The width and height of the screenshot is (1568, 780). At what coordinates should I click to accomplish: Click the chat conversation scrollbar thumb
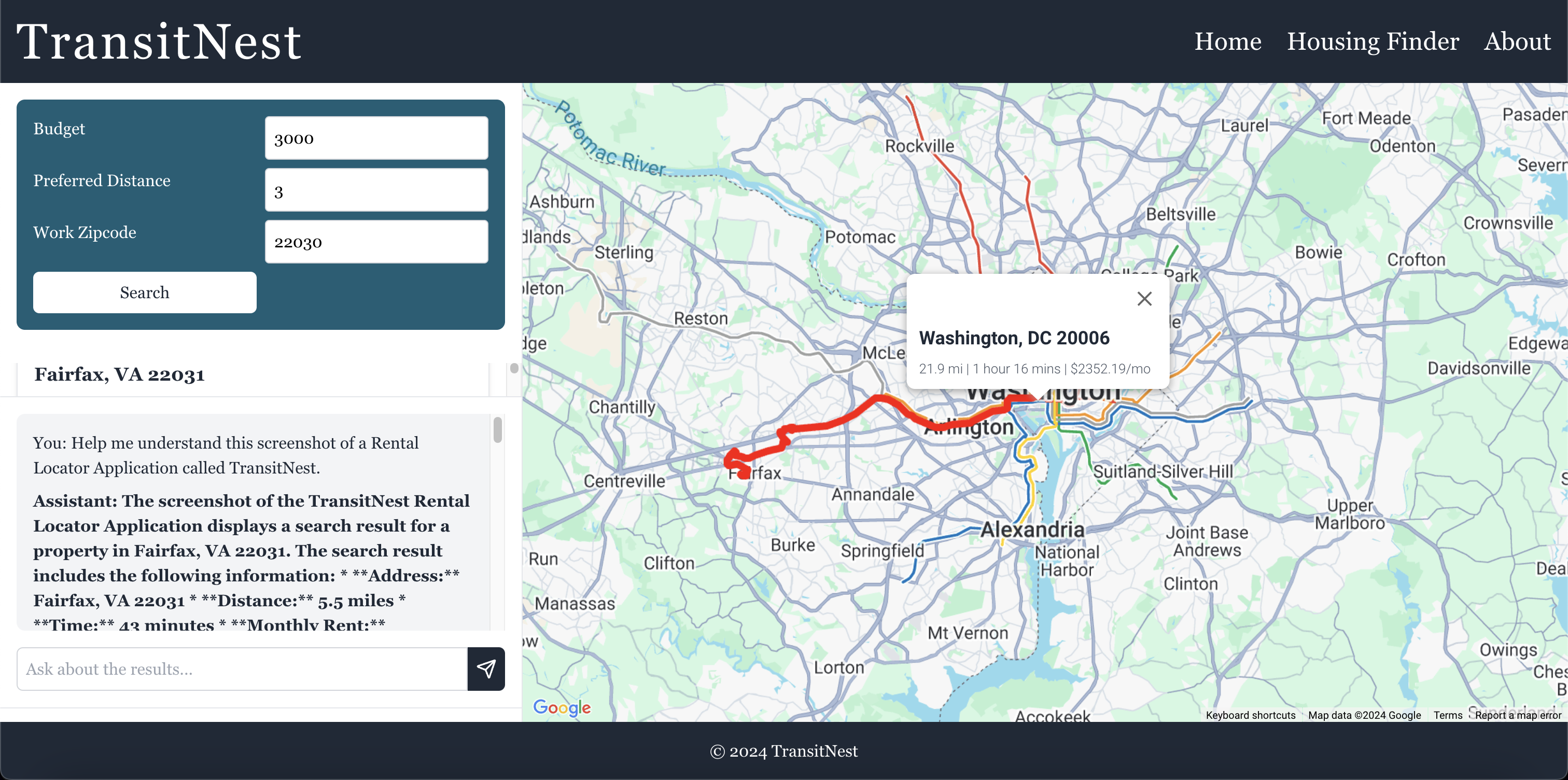(498, 430)
